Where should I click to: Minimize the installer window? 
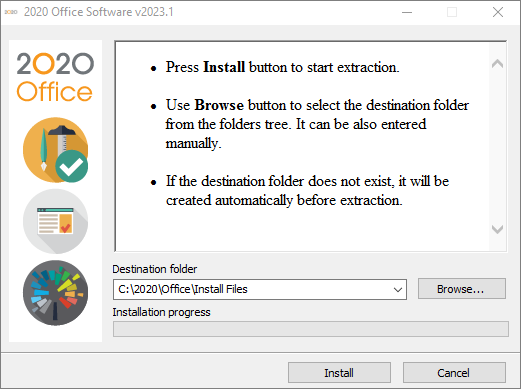tap(407, 12)
